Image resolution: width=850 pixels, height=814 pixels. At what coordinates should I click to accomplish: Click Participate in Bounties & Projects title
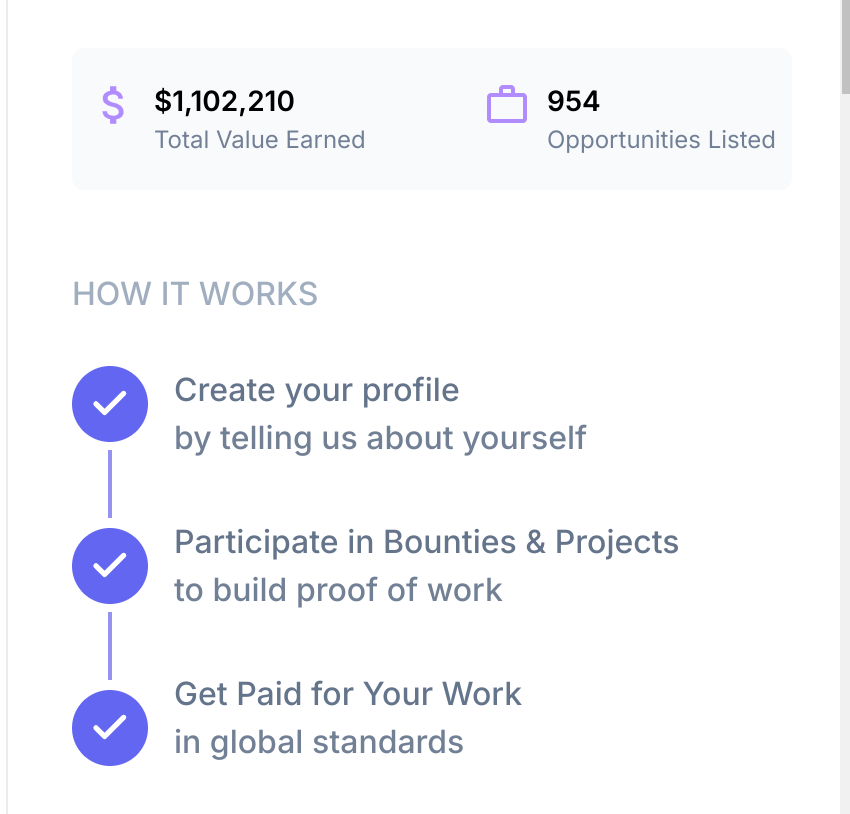(427, 542)
